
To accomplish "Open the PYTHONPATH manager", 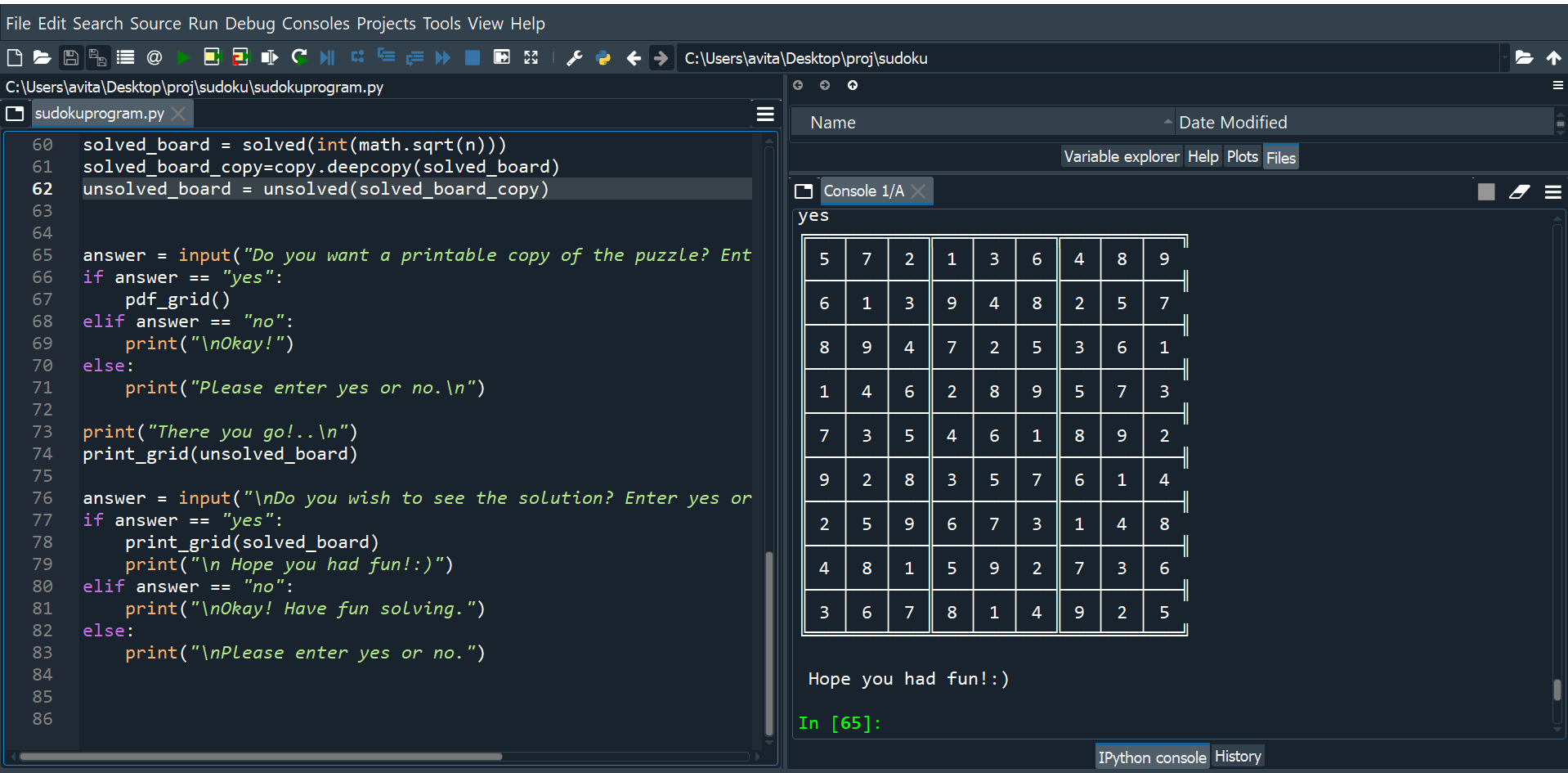I will pyautogui.click(x=603, y=57).
